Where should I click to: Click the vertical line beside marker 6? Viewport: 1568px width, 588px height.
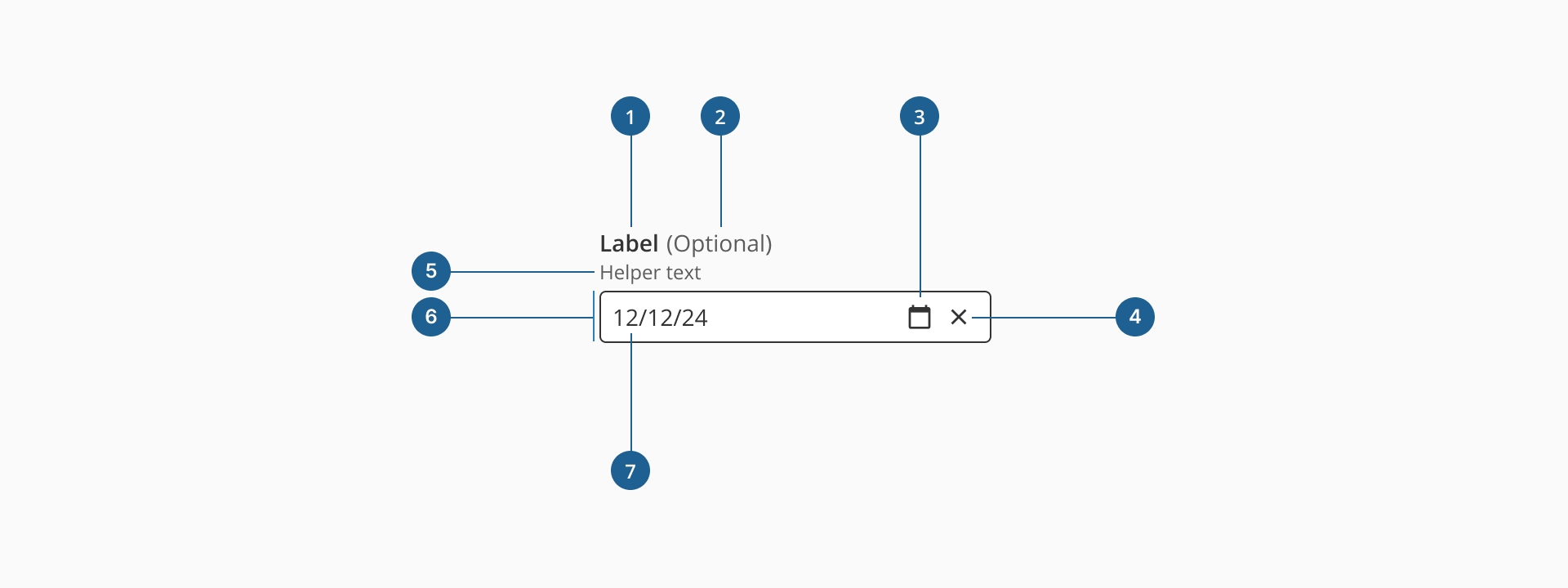pyautogui.click(x=594, y=317)
